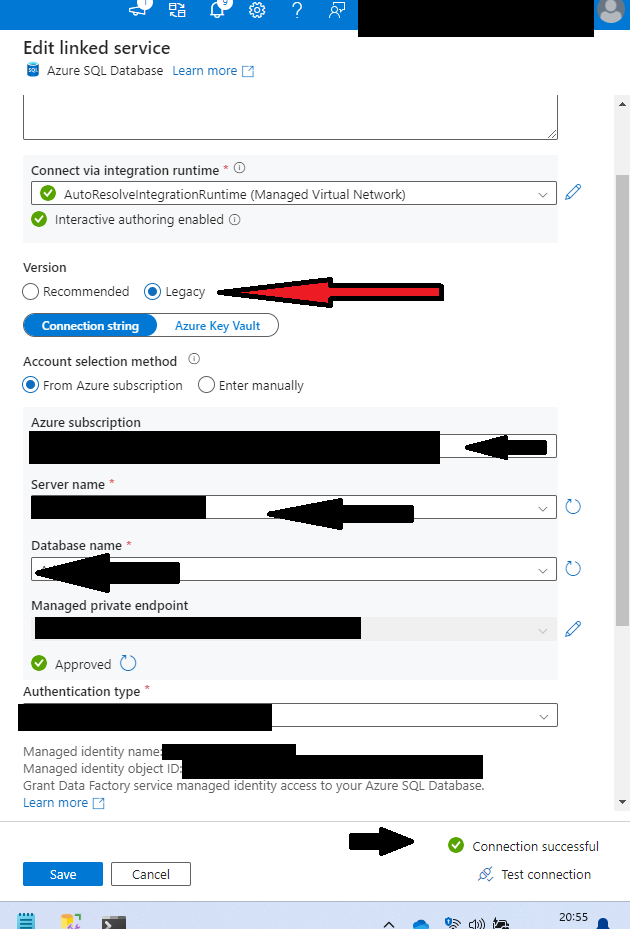Refresh the Database name list
The image size is (630, 929).
point(573,569)
